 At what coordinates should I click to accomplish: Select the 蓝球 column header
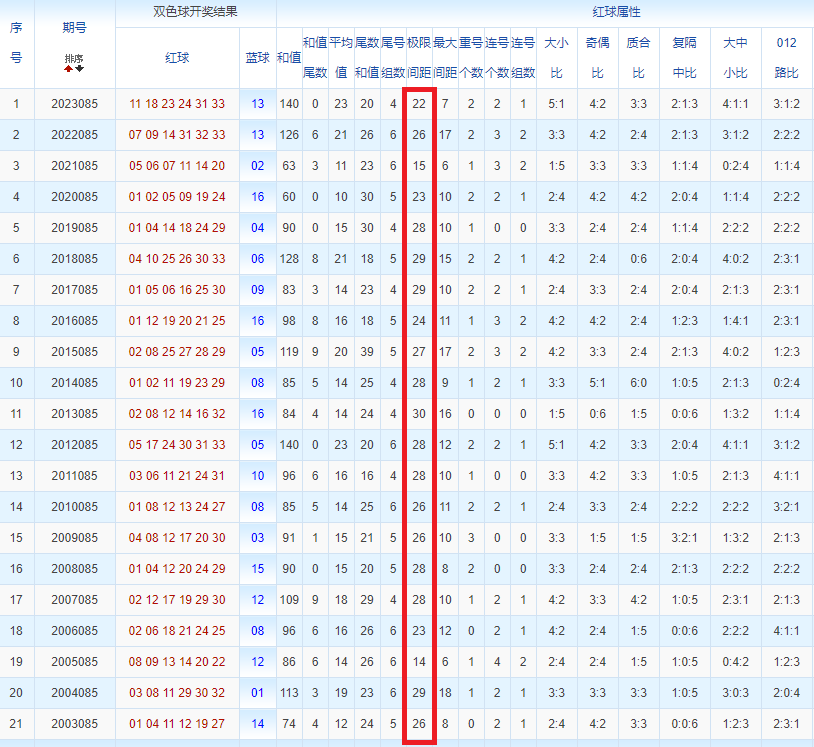pos(257,58)
